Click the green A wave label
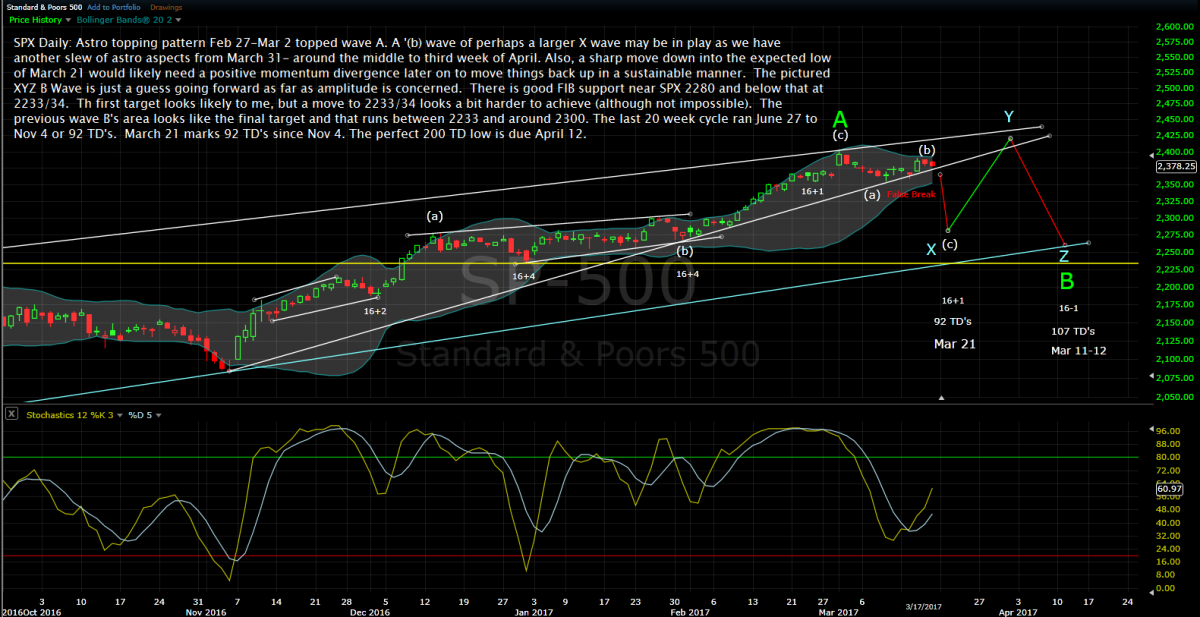 click(x=840, y=120)
